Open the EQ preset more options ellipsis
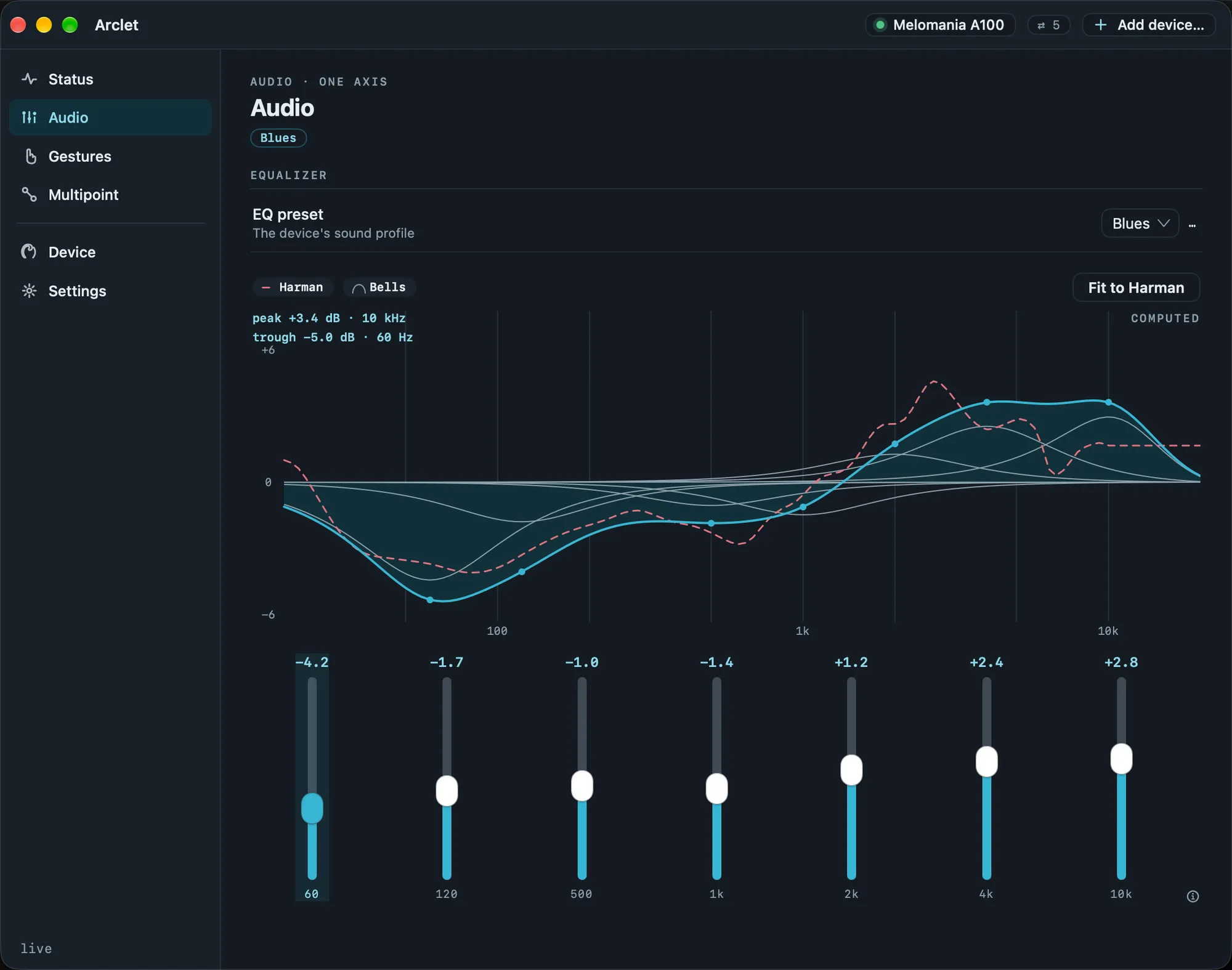 coord(1192,225)
